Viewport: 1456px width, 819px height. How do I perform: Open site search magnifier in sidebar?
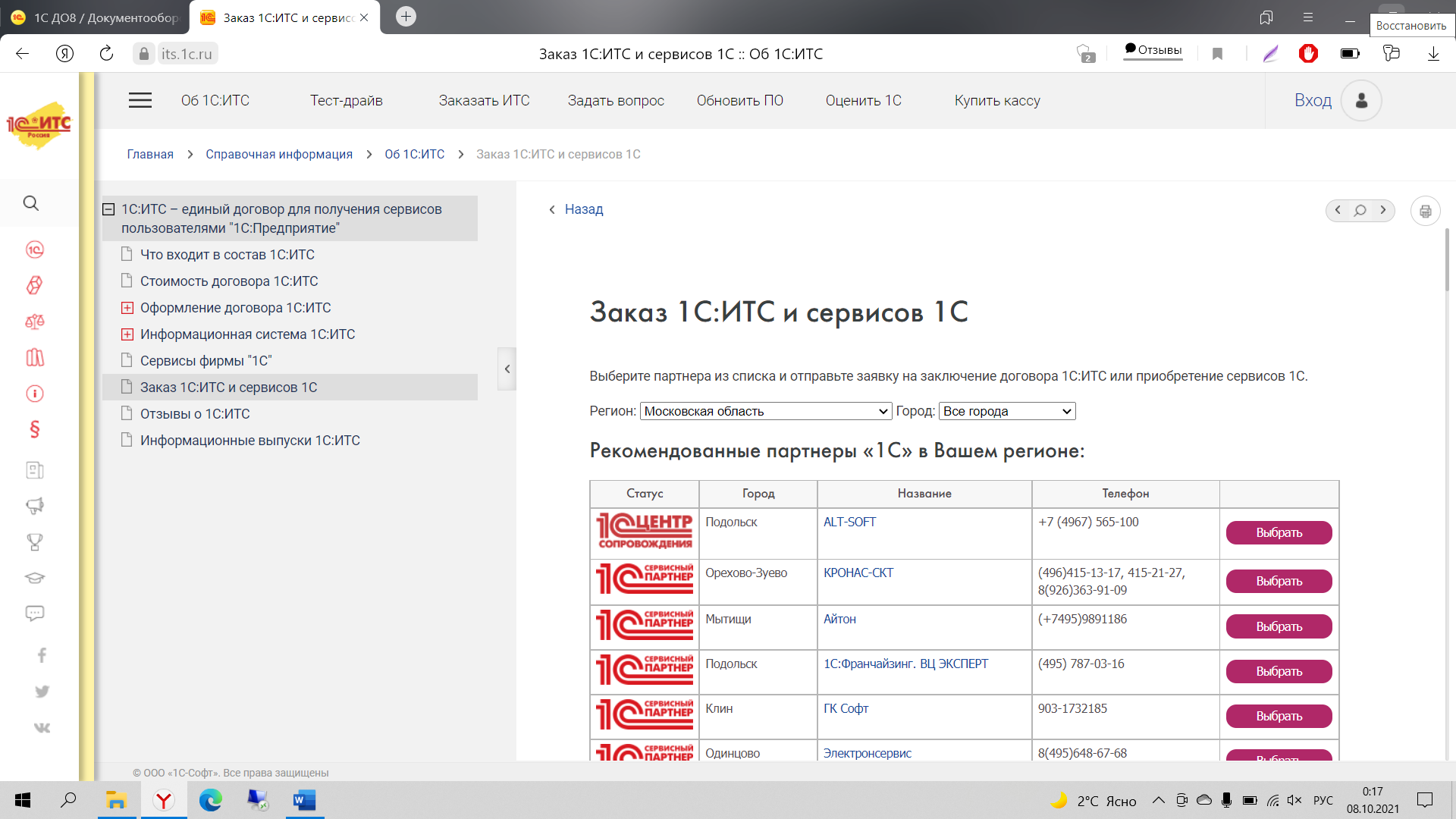(31, 203)
